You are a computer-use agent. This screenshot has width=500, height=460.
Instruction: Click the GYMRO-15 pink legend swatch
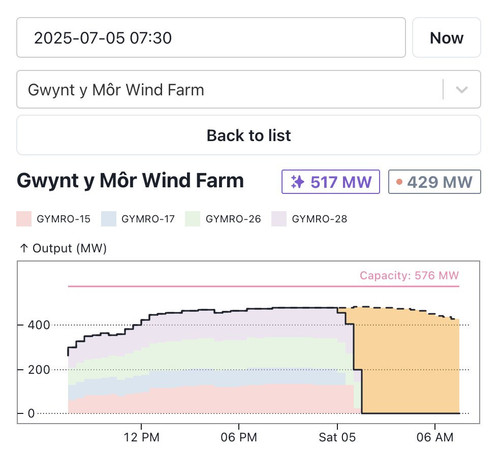pyautogui.click(x=24, y=219)
